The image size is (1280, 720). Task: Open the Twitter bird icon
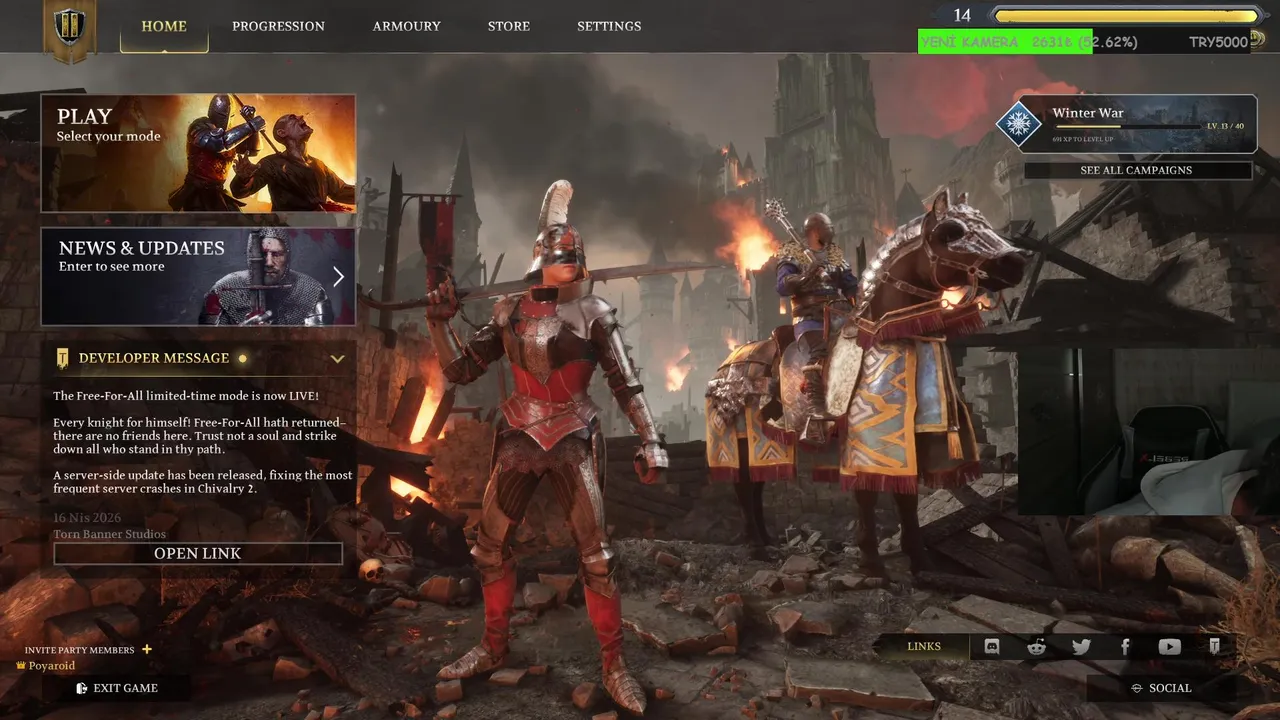pyautogui.click(x=1081, y=647)
